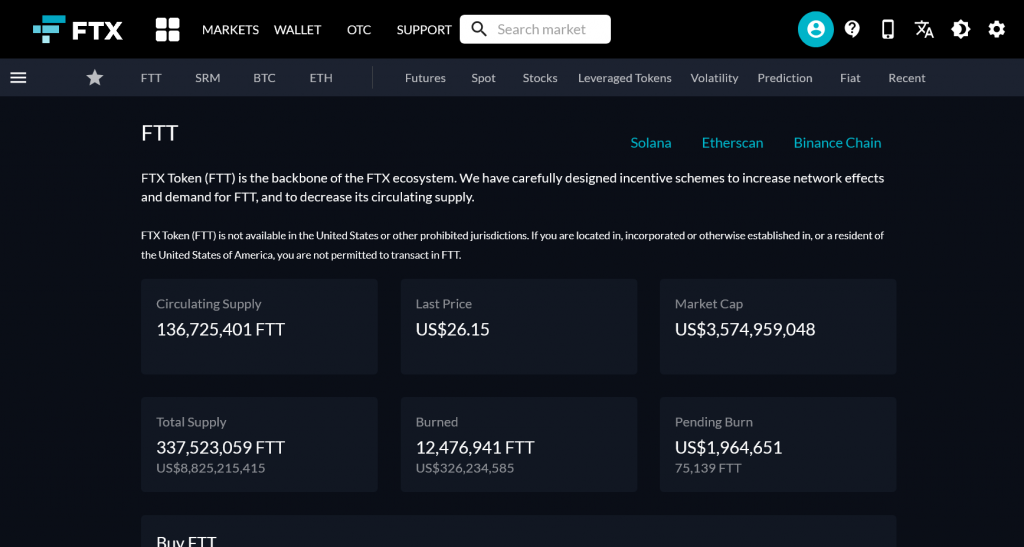
Task: Click the Pending Burn value US$1,964,651
Action: [x=728, y=447]
